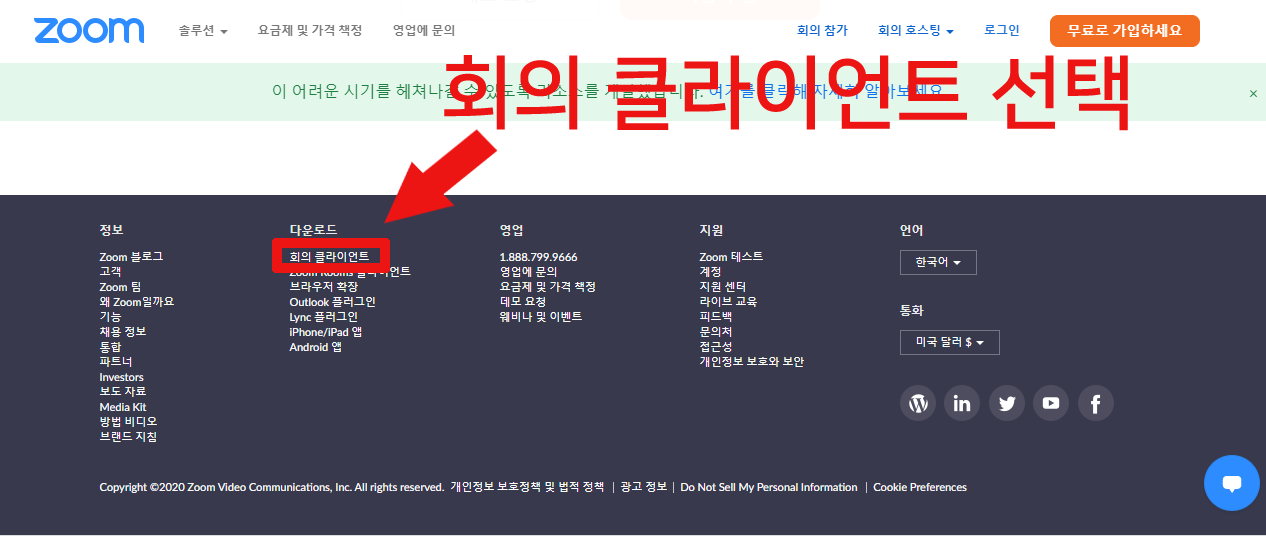The image size is (1266, 536).
Task: Open the YouTube social icon
Action: 1051,403
